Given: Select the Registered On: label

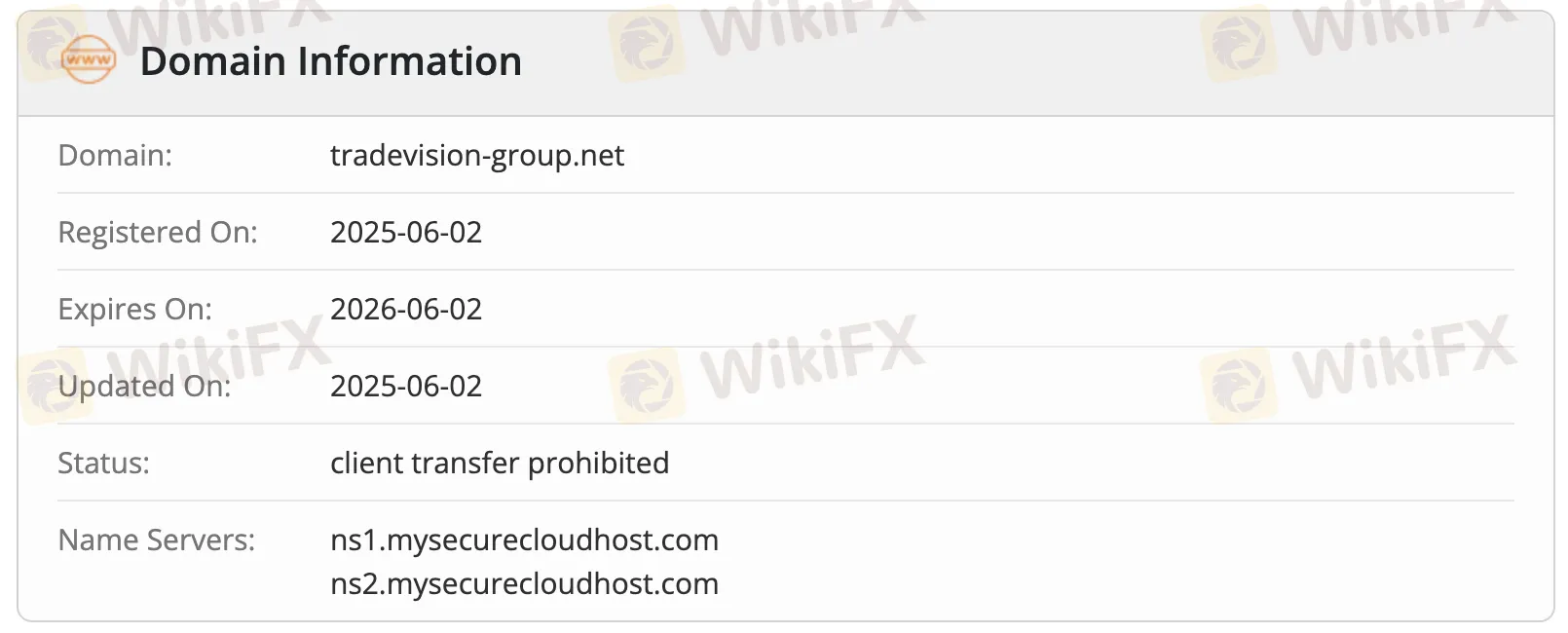Looking at the screenshot, I should [158, 233].
